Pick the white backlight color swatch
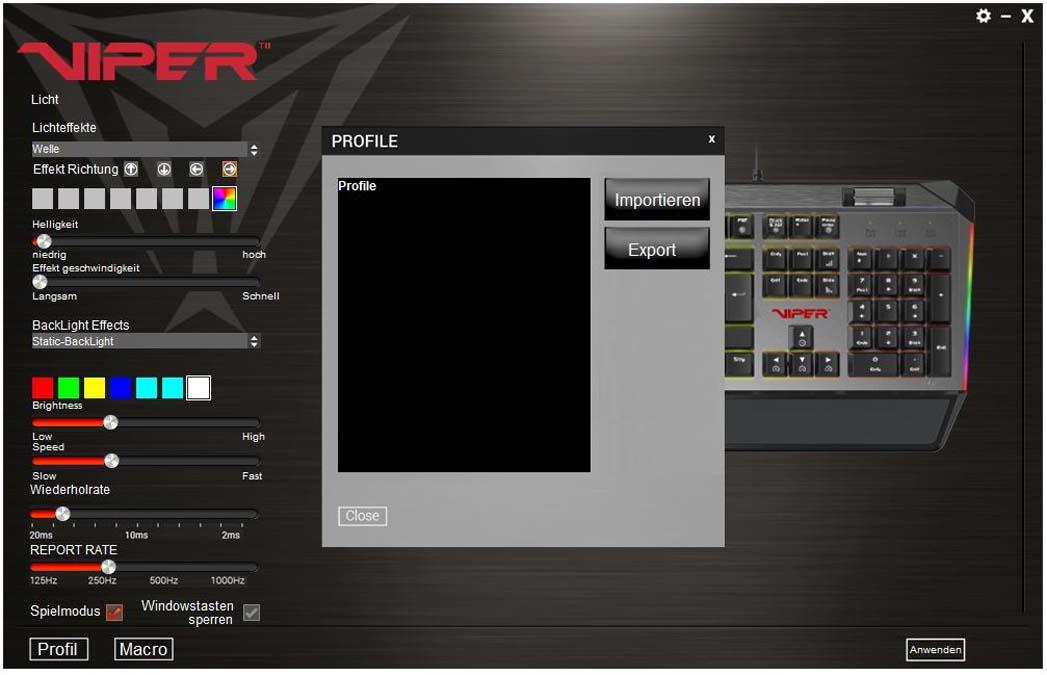The image size is (1047, 675). pos(198,388)
